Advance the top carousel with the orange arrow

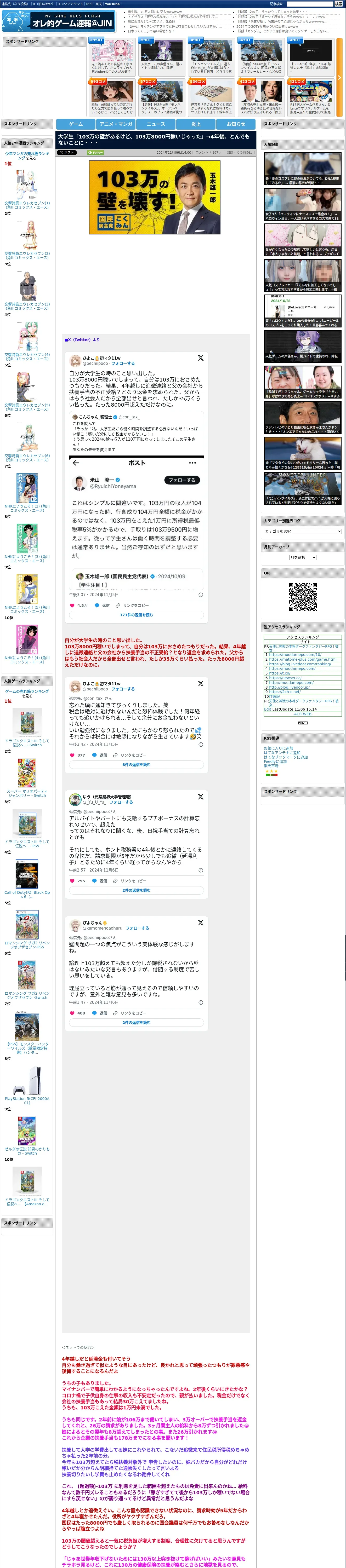[339, 77]
